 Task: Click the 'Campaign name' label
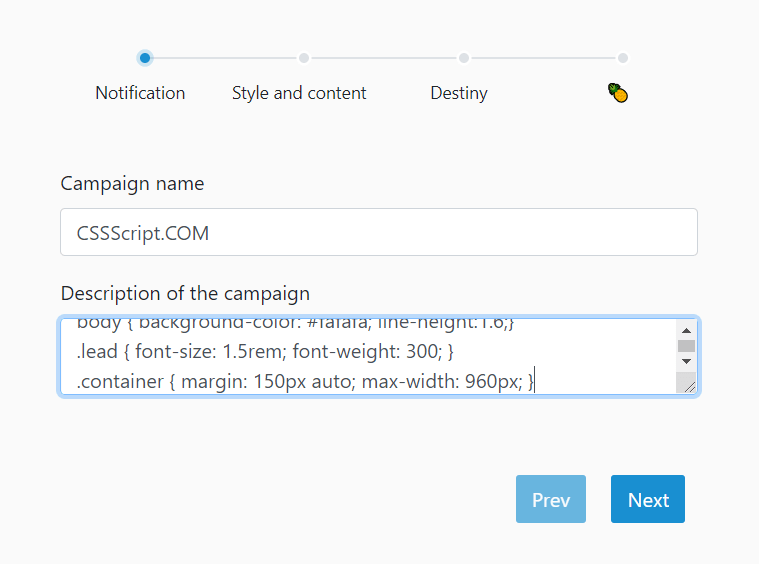[x=132, y=184]
